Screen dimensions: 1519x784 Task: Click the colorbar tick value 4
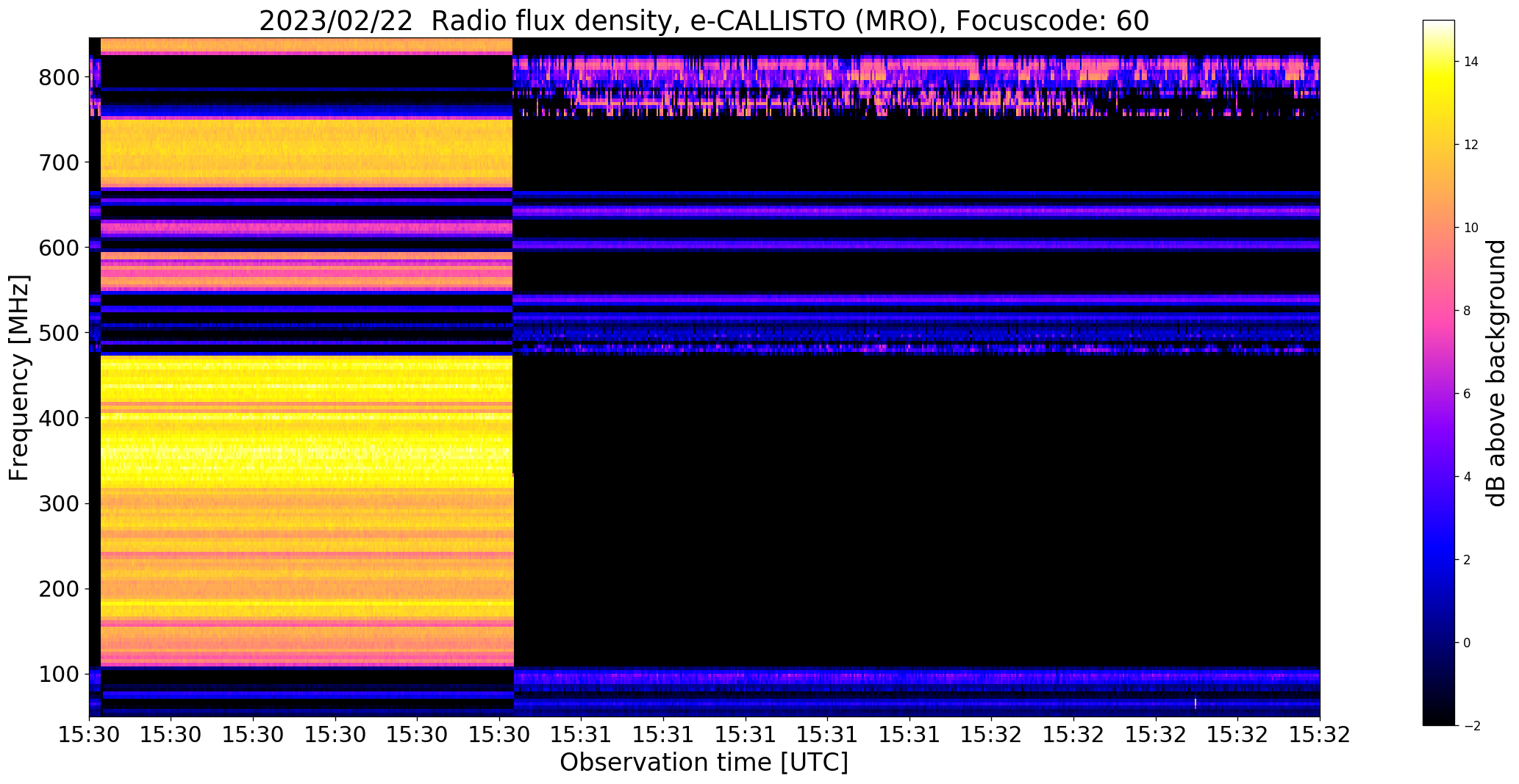pyautogui.click(x=1467, y=477)
